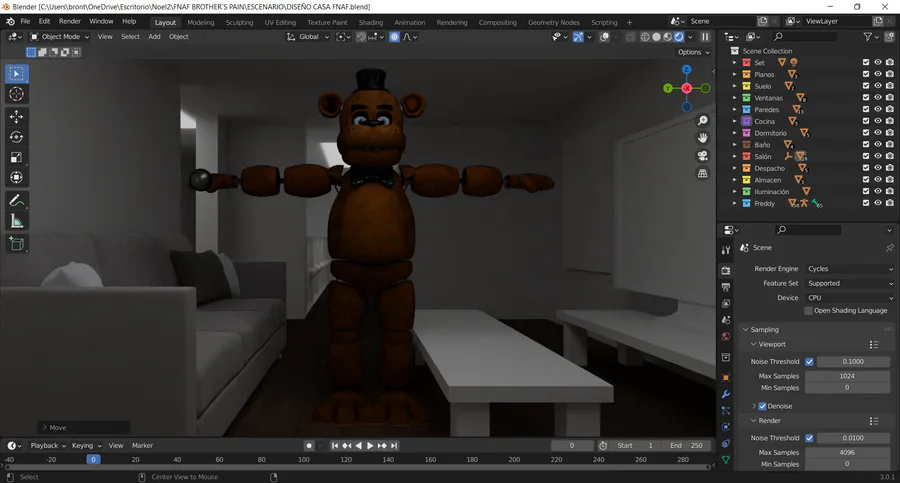Play animation forward
Image resolution: width=900 pixels, height=483 pixels.
(370, 446)
